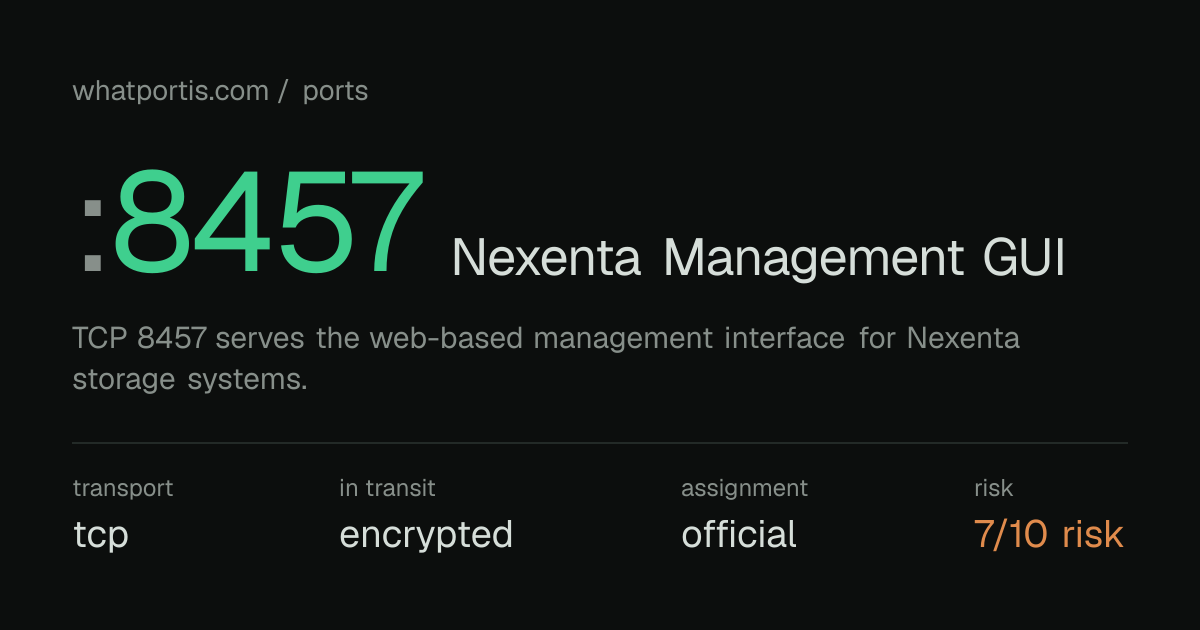1200x630 pixels.
Task: Select the tcp value
Action: coord(101,535)
